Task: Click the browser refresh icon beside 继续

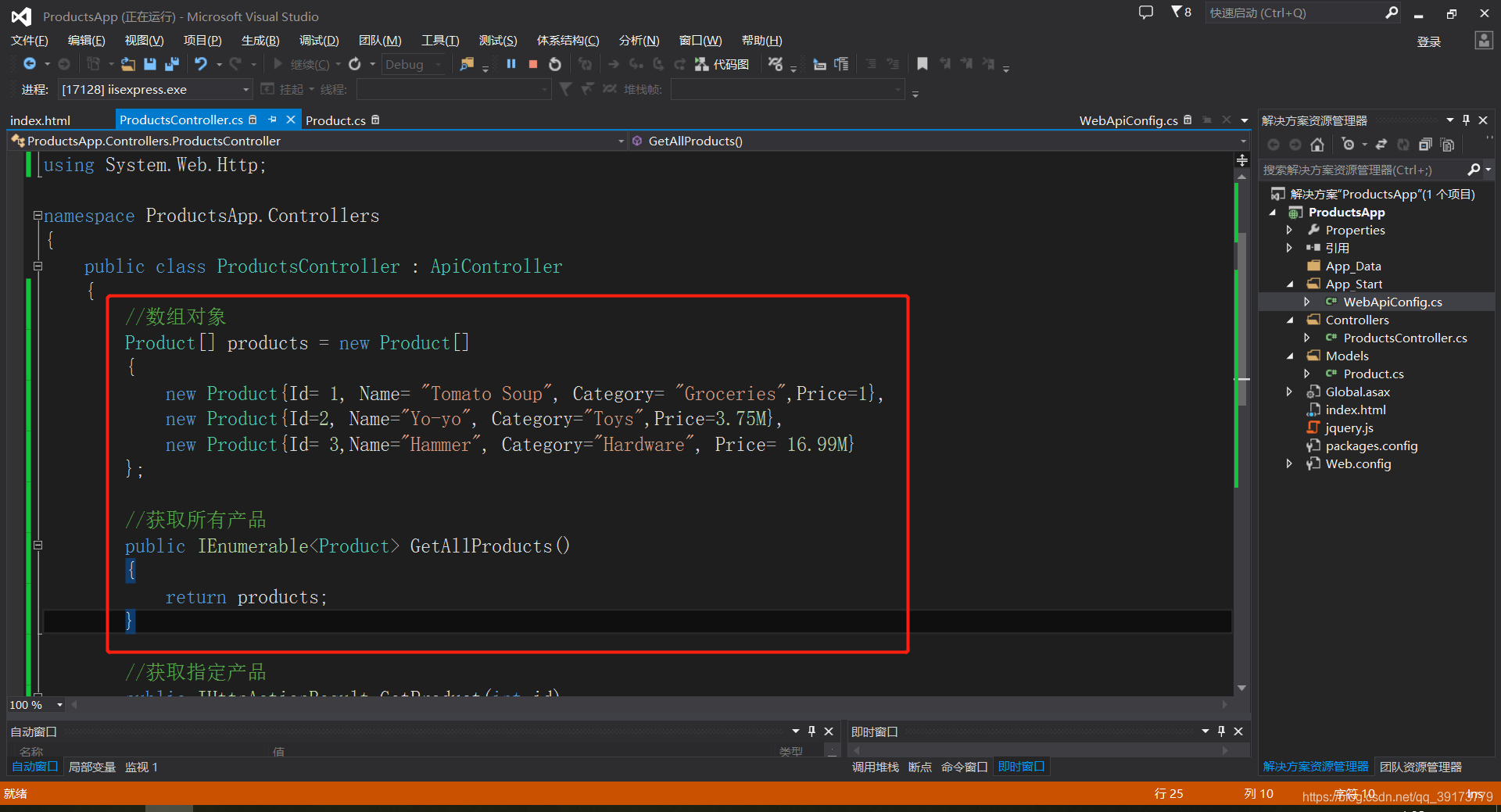Action: coord(355,64)
